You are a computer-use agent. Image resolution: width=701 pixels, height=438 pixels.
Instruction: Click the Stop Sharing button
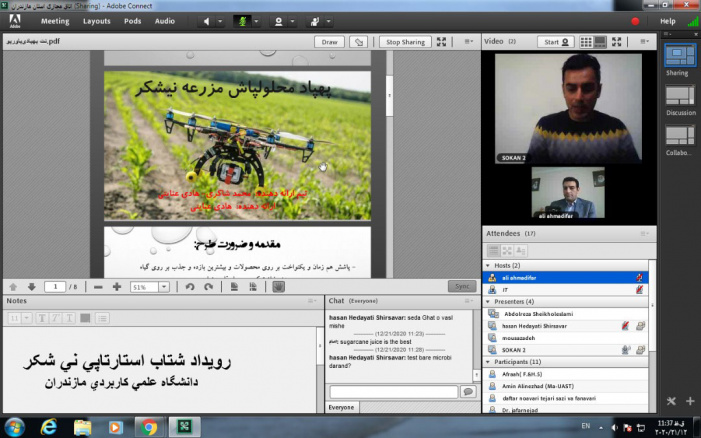coord(406,42)
